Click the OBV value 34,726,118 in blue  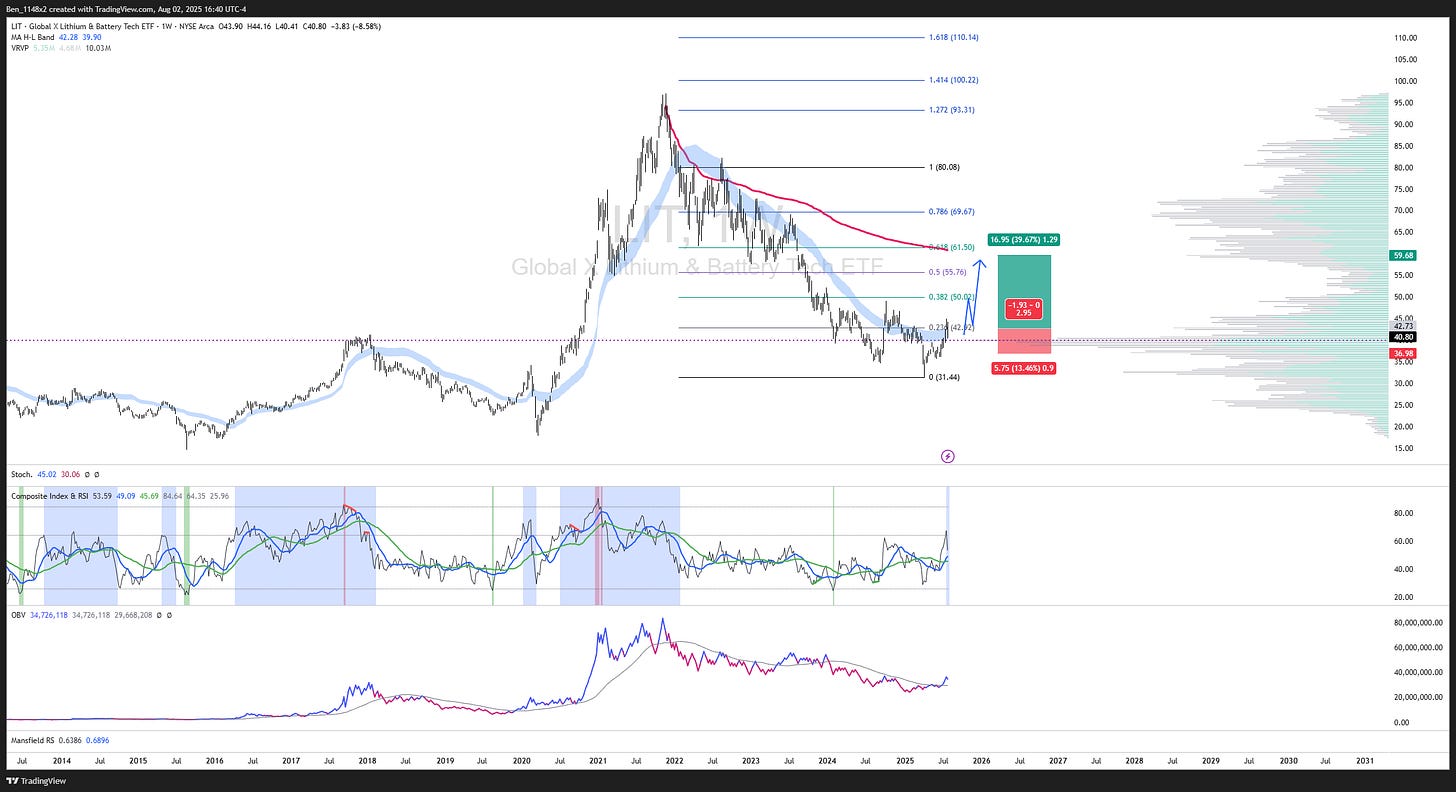click(x=47, y=615)
